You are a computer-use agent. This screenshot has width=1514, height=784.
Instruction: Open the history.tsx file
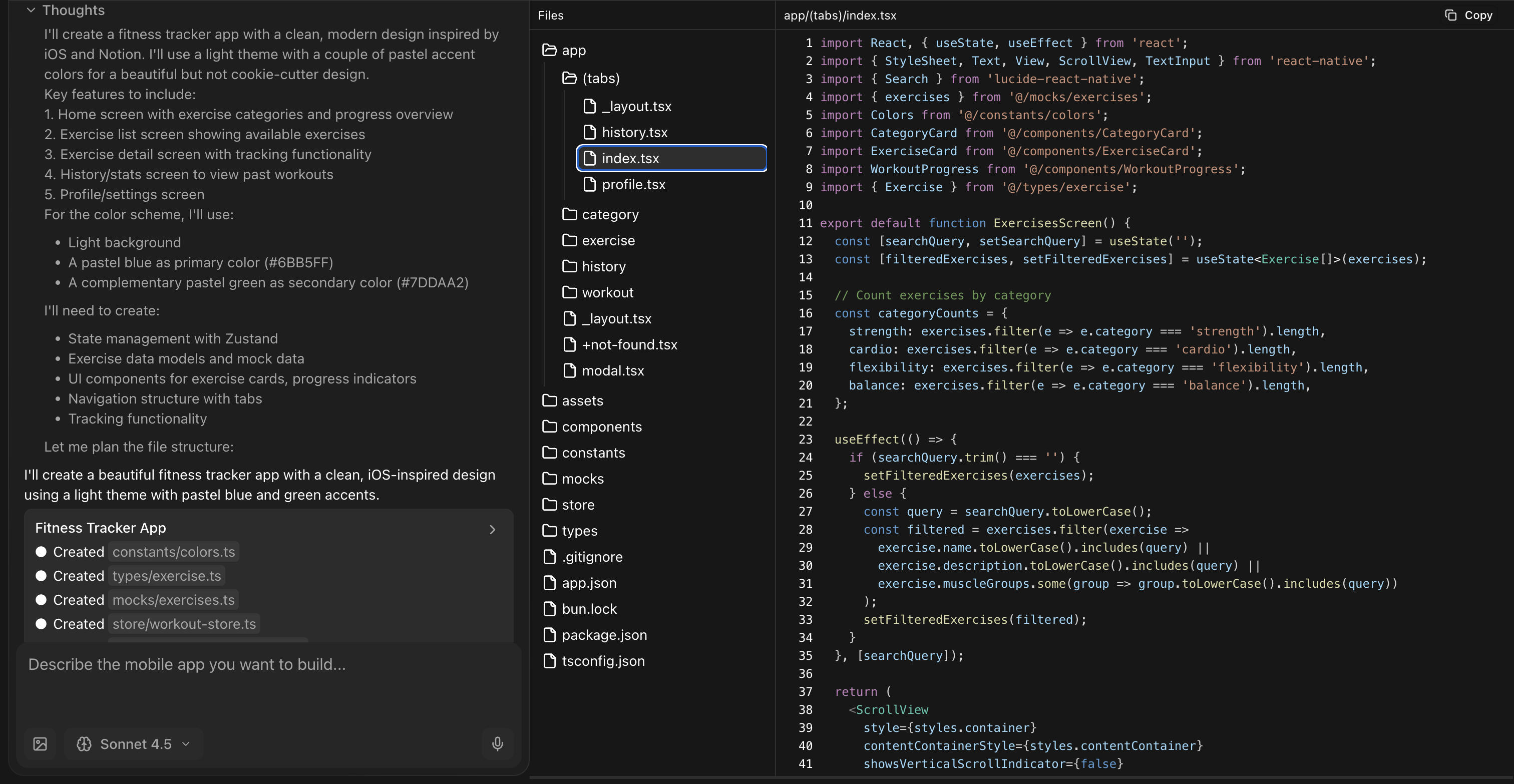[634, 132]
